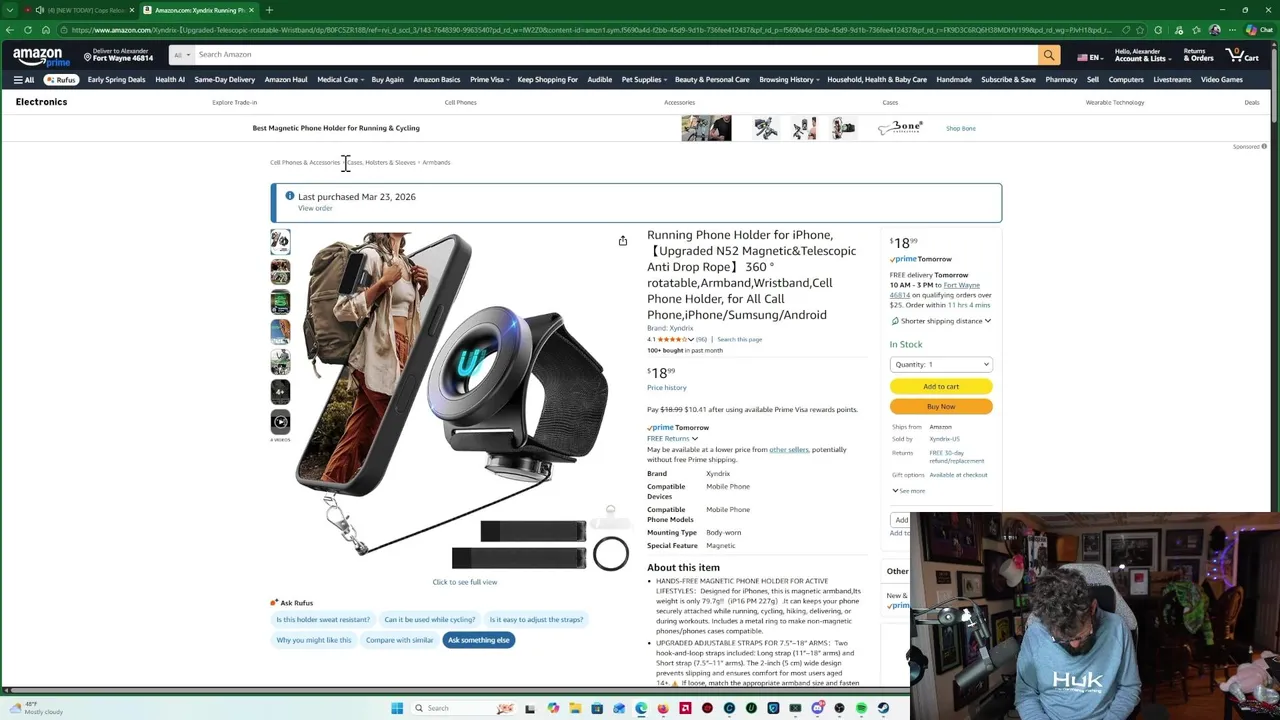Open the Video Games nav item
The width and height of the screenshot is (1280, 720).
pyautogui.click(x=1222, y=80)
